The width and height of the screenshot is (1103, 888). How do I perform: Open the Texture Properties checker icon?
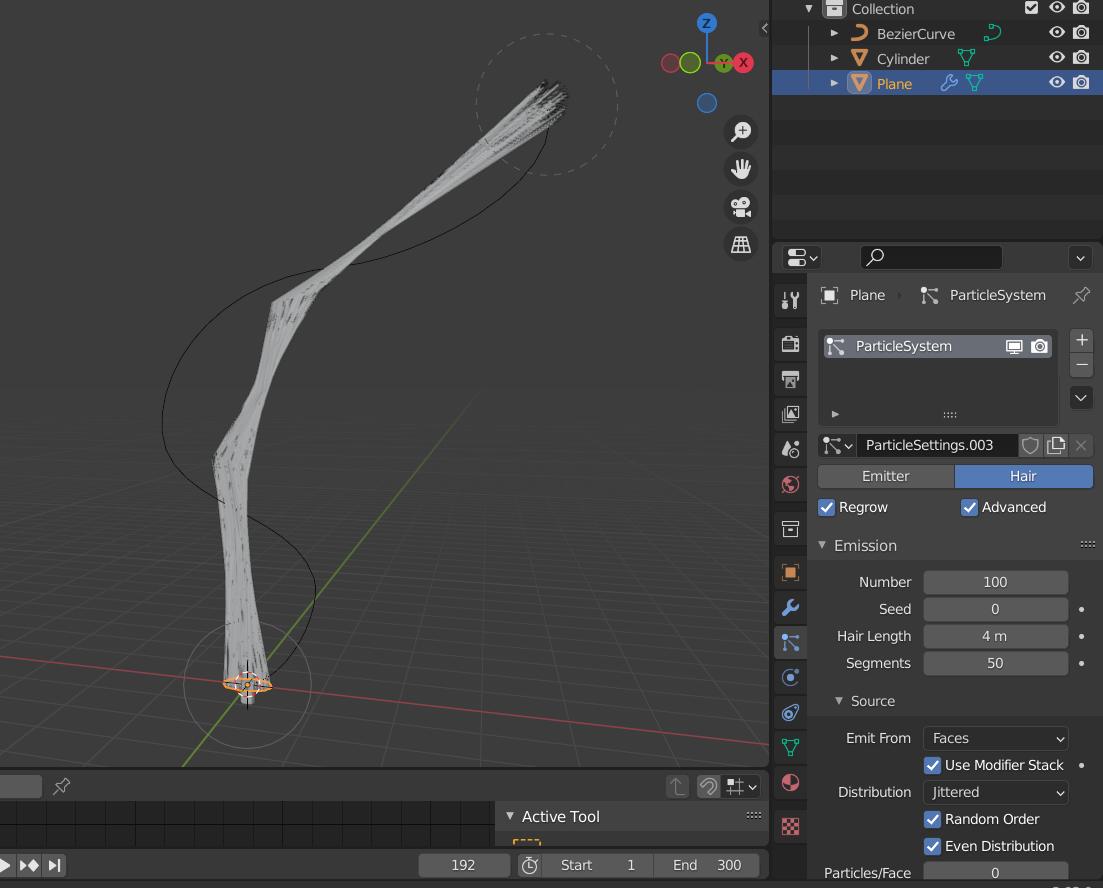pos(790,826)
